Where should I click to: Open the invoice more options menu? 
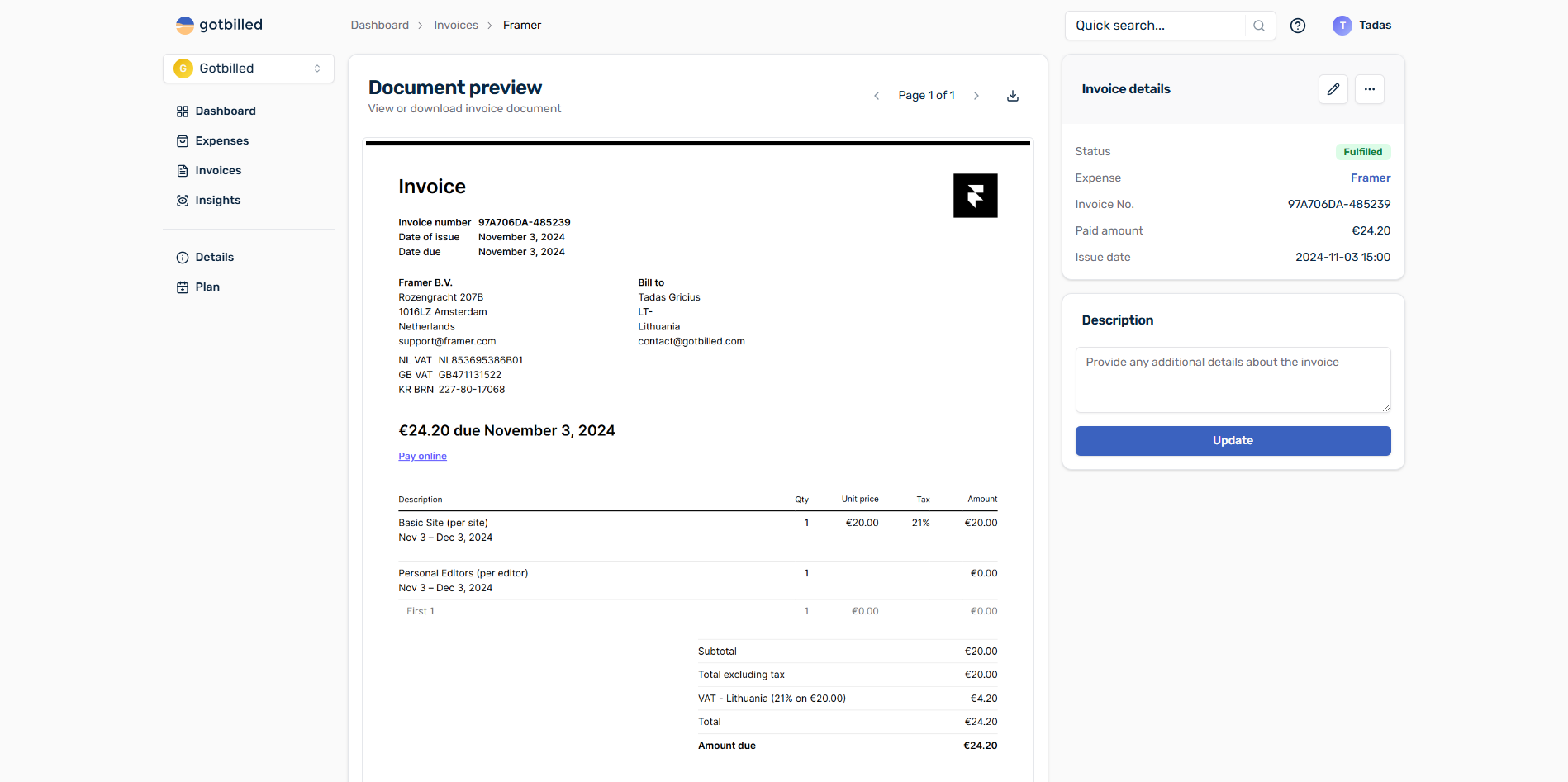[1370, 89]
